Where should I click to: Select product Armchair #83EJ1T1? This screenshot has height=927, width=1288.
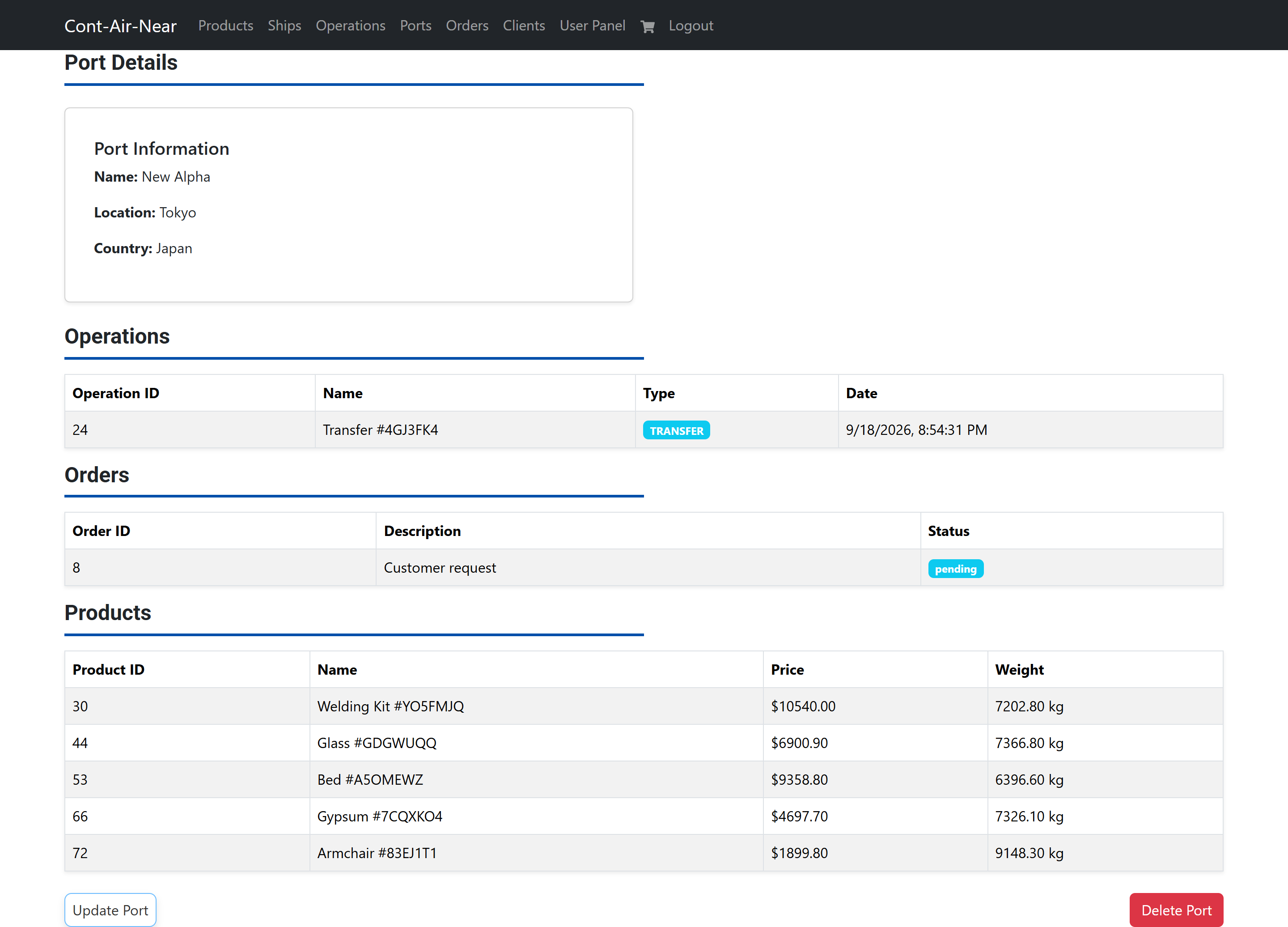tap(377, 853)
